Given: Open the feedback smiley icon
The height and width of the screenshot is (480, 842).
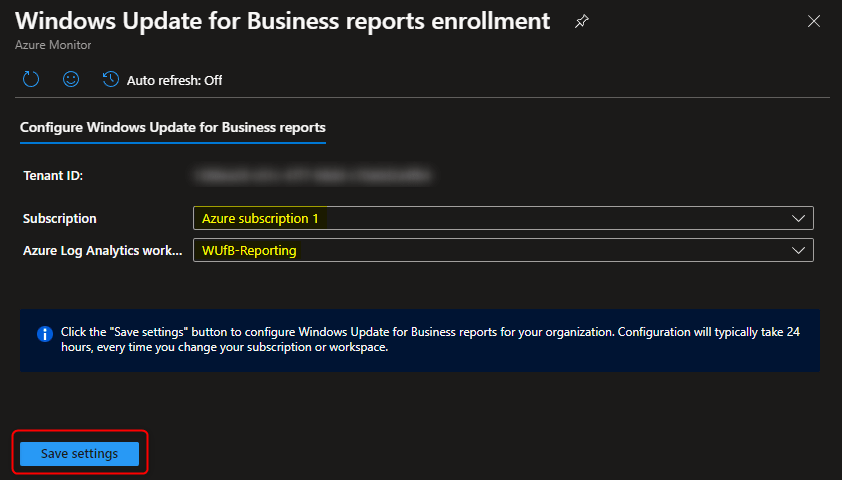Looking at the screenshot, I should click(71, 79).
